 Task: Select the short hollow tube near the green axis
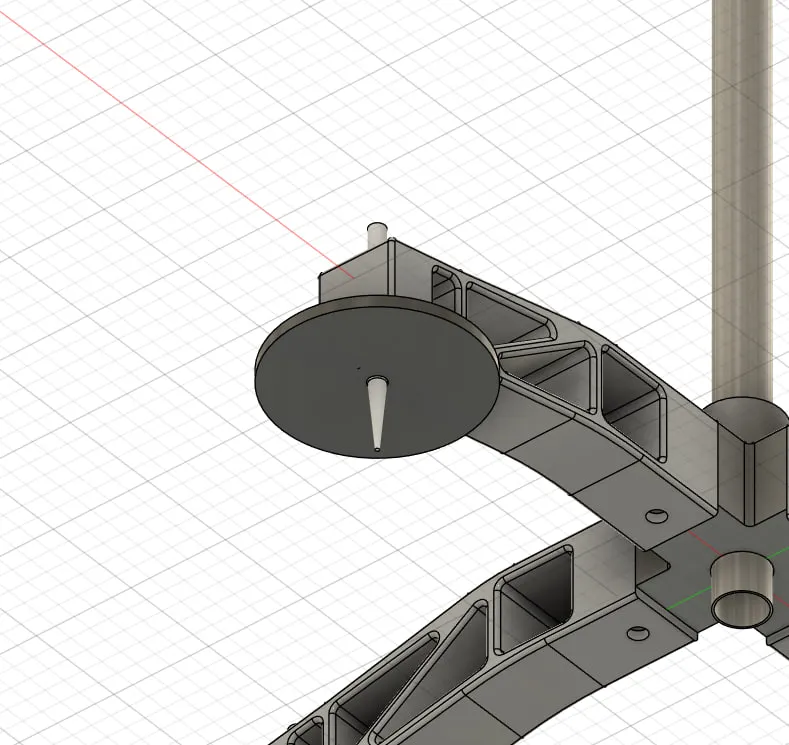click(x=742, y=590)
